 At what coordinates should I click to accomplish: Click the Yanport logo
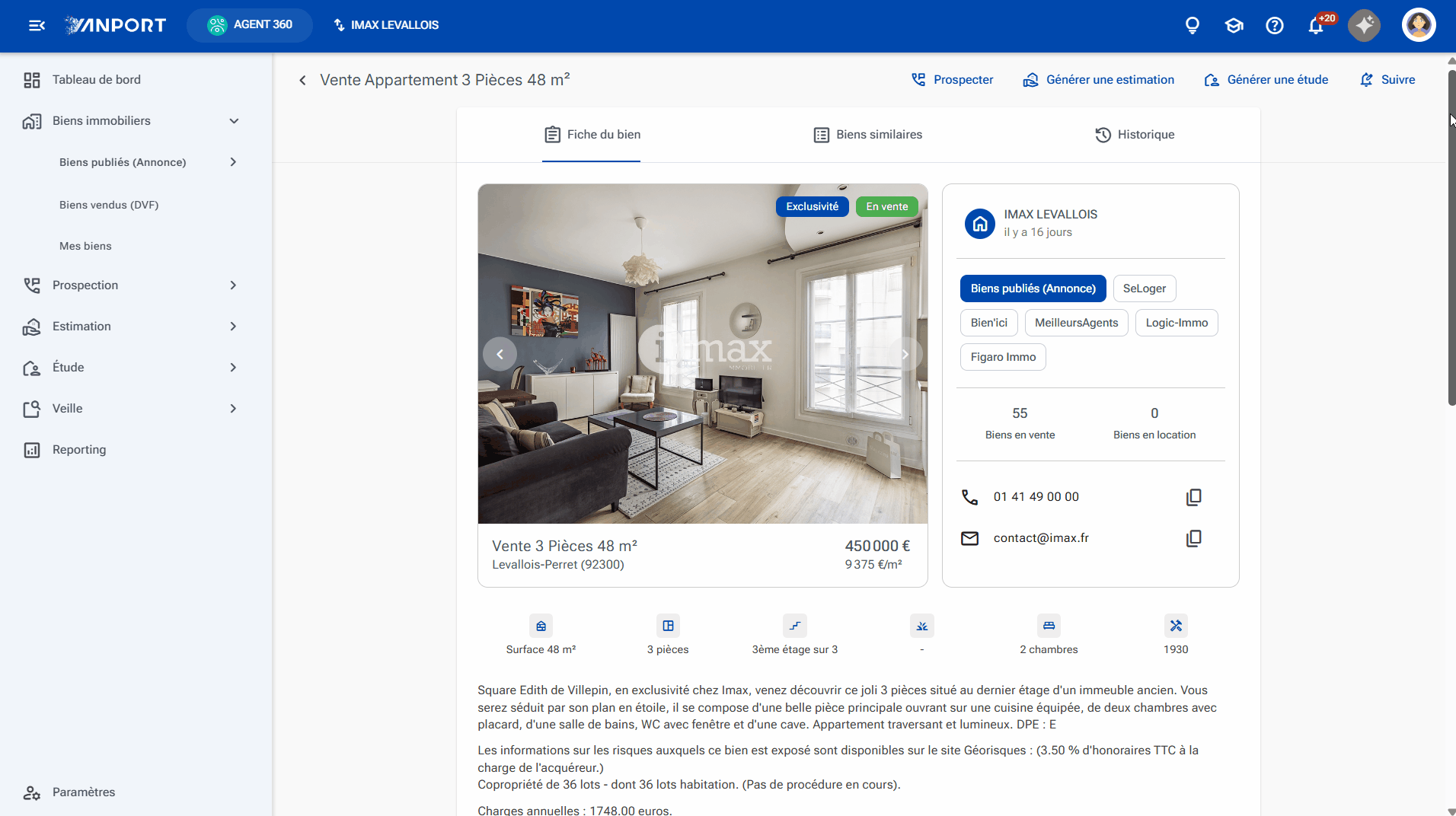coord(115,25)
